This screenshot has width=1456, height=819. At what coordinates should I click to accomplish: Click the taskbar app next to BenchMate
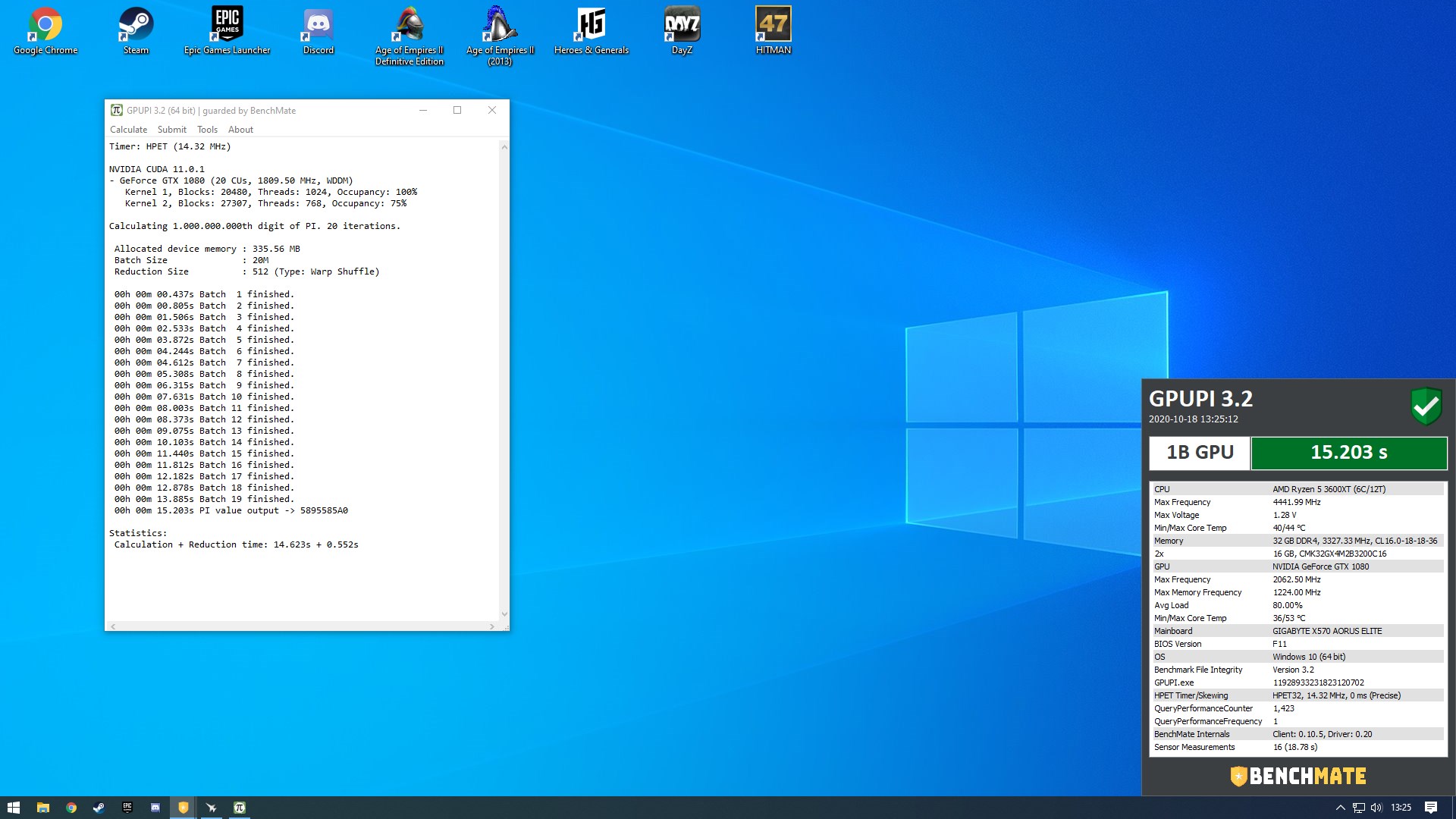[211, 808]
